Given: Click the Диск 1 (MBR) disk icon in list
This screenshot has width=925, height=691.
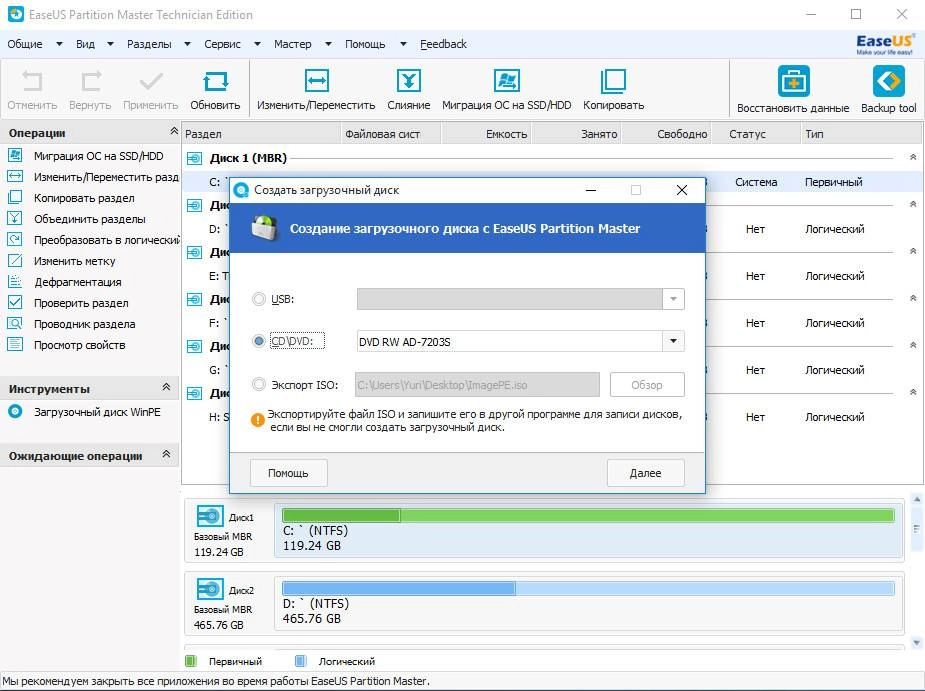Looking at the screenshot, I should coord(194,158).
